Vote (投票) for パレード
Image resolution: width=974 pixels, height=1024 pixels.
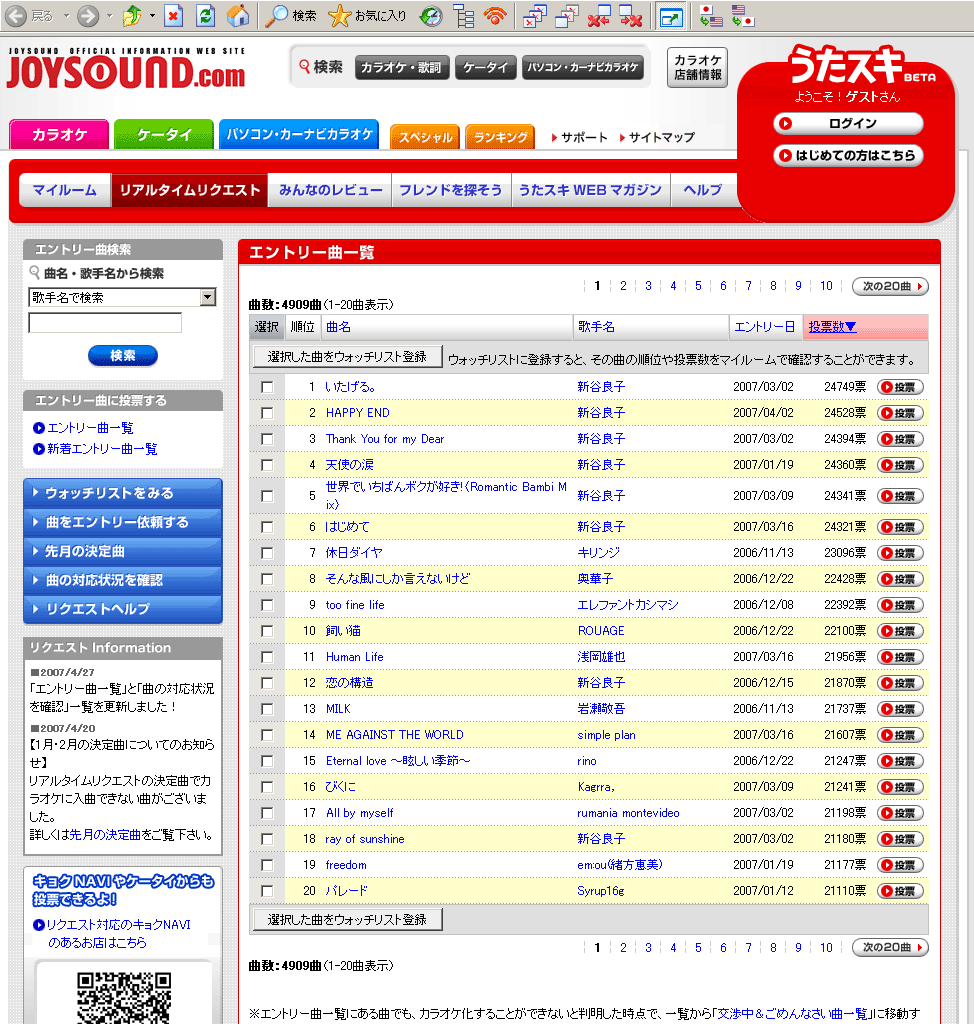900,891
